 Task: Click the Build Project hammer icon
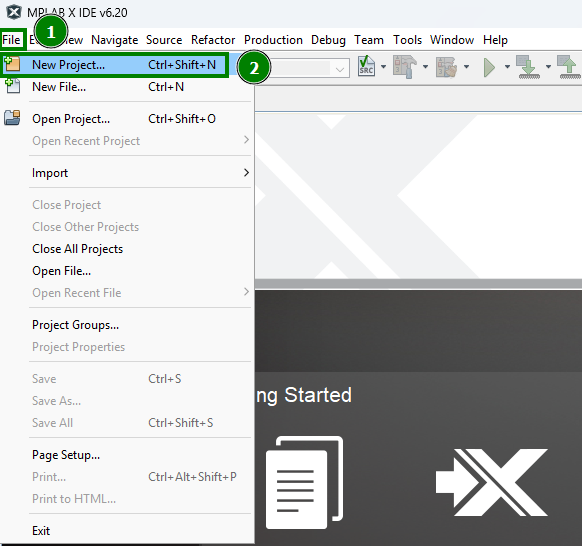coord(405,67)
